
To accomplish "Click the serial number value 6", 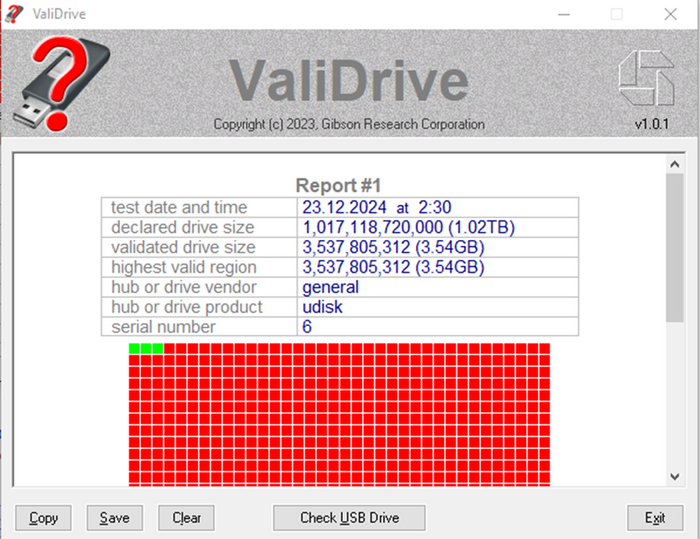I will [307, 327].
